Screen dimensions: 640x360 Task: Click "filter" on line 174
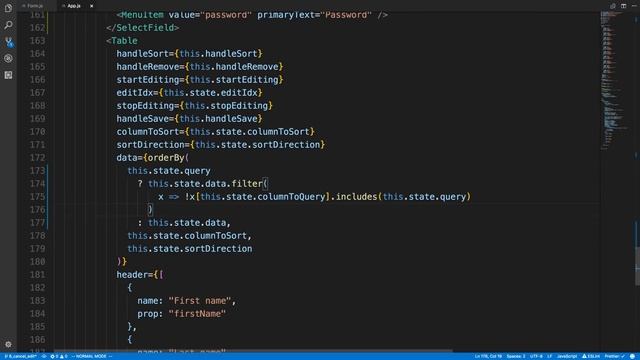click(247, 184)
